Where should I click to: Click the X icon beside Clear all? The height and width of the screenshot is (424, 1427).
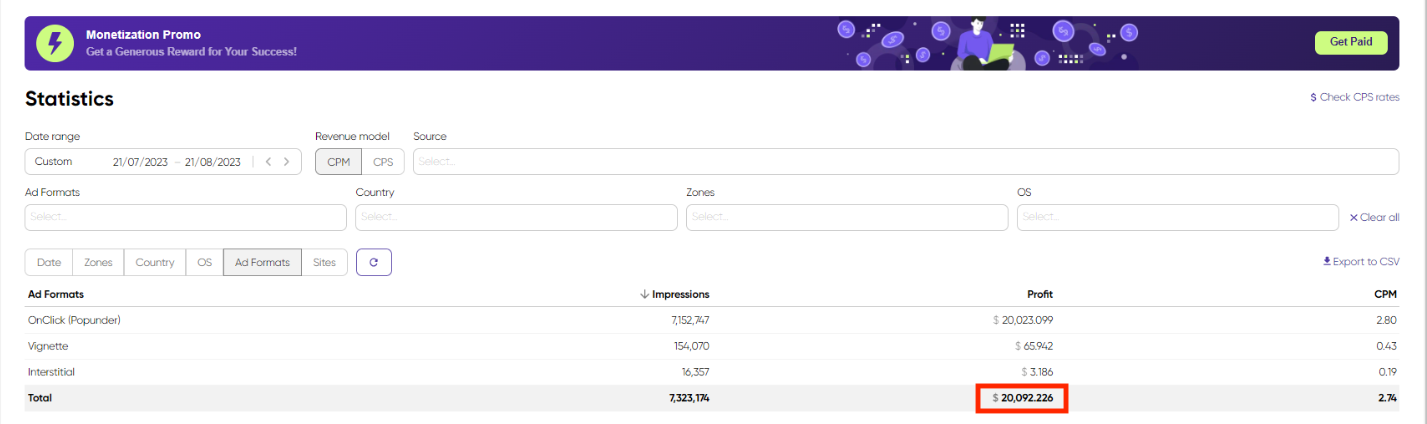(x=1354, y=218)
